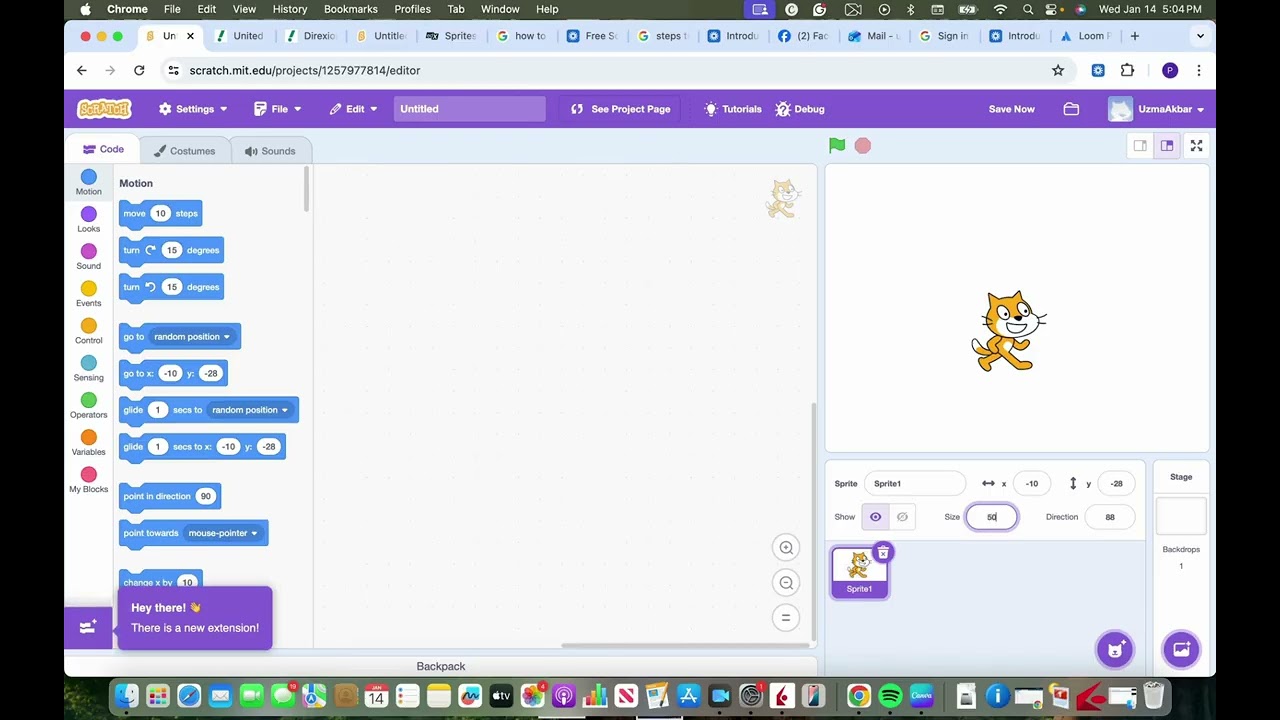
Task: Click the Debug button
Action: (800, 109)
